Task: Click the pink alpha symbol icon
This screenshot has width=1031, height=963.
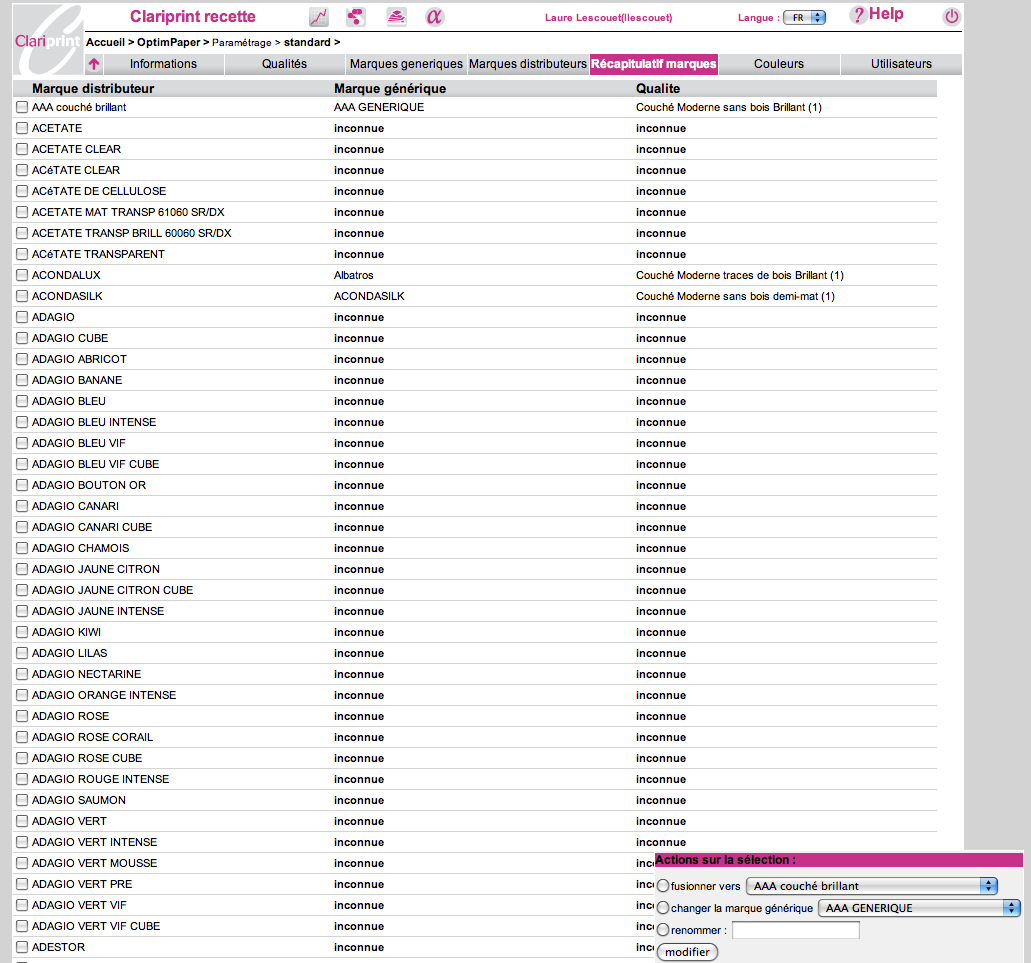Action: (434, 17)
